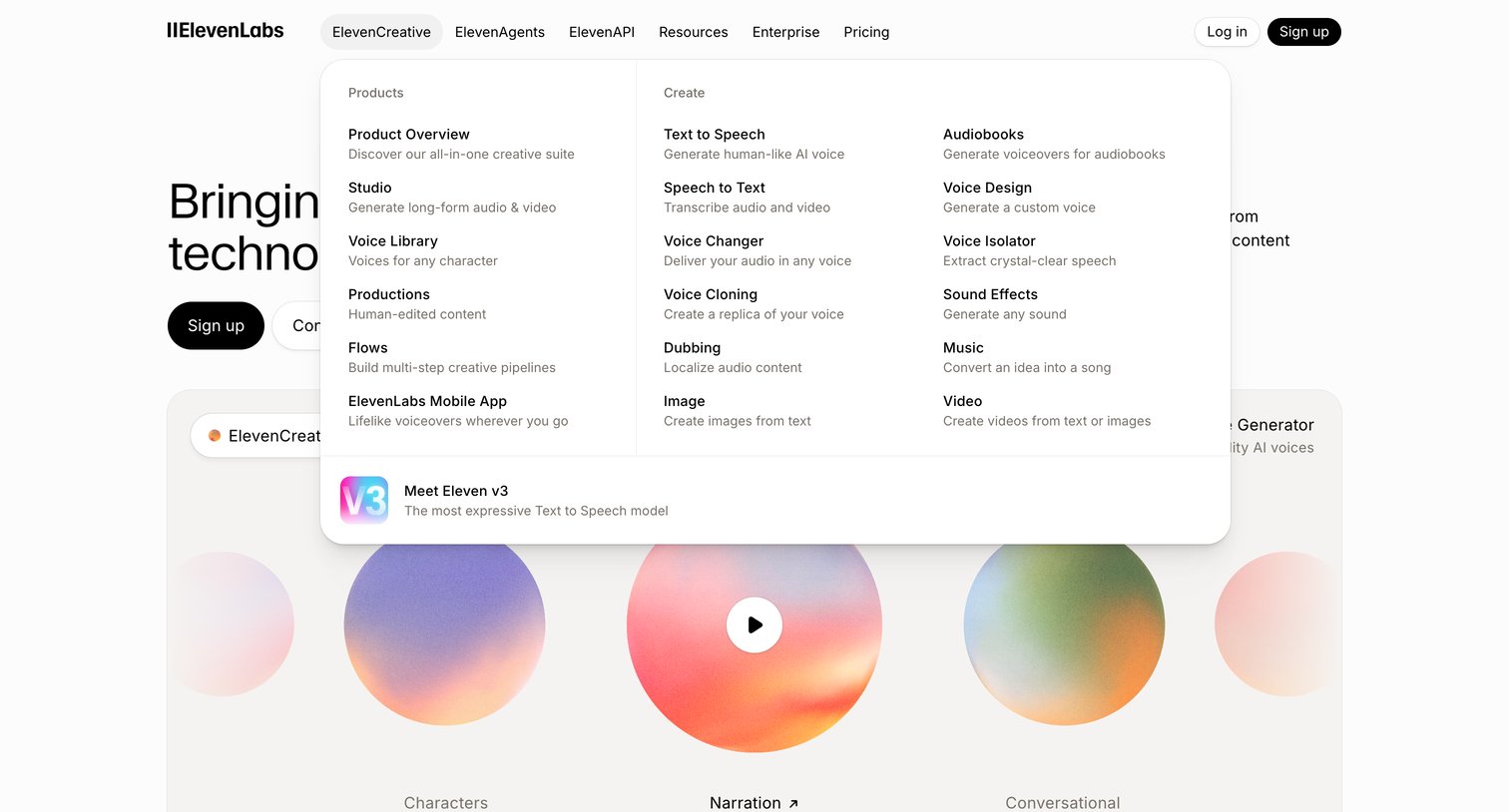Click the orange dot in ElevenCreative pill
This screenshot has width=1509, height=812.
tap(215, 436)
